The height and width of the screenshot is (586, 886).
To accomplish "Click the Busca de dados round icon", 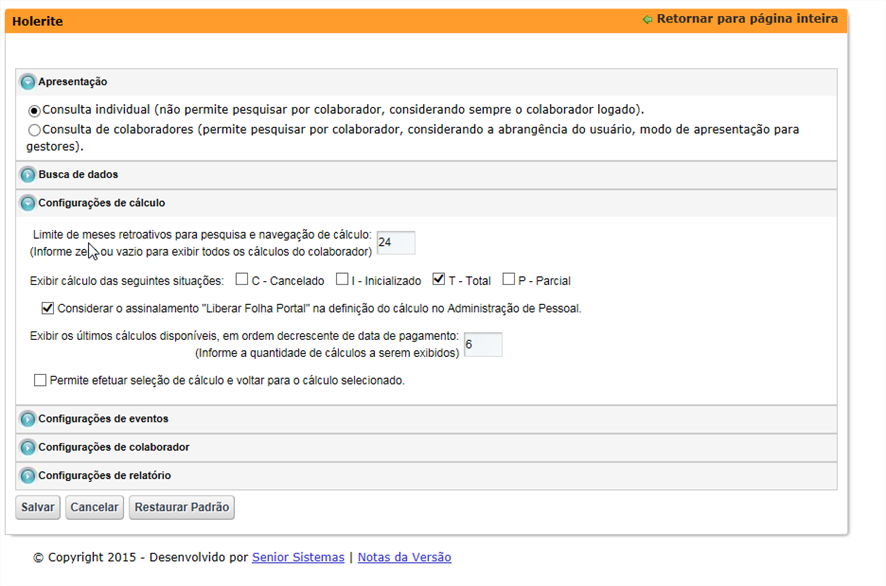I will 28,175.
